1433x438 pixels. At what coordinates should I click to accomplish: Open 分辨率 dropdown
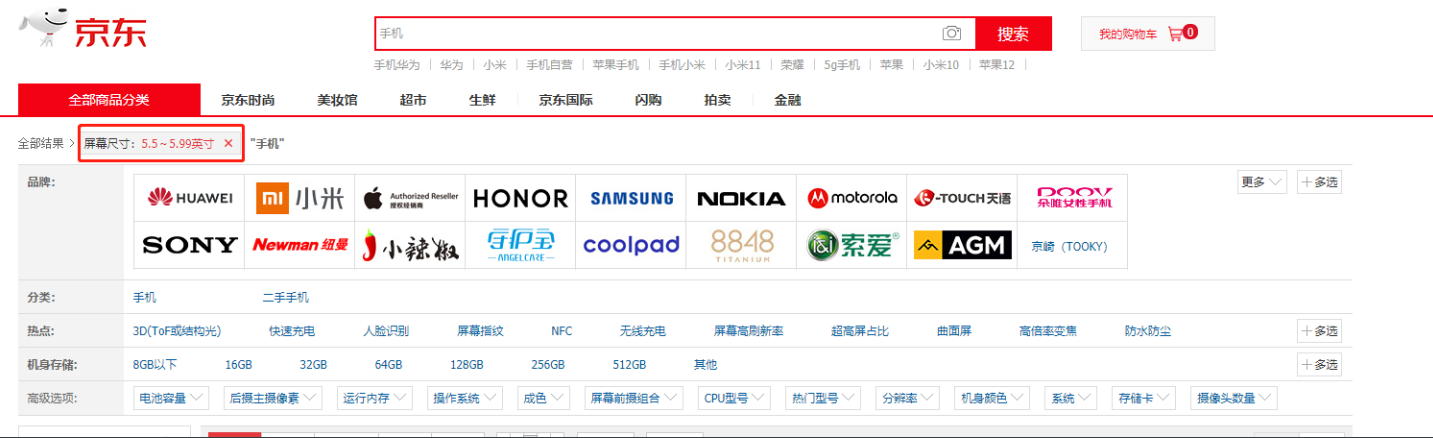[909, 398]
